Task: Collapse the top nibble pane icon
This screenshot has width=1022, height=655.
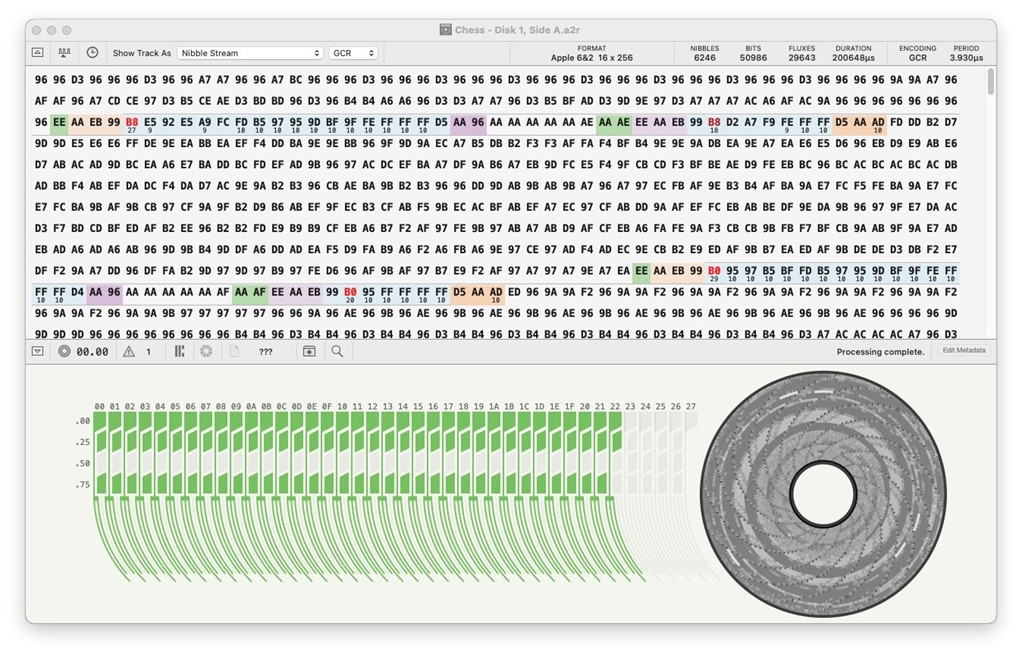Action: click(x=38, y=53)
